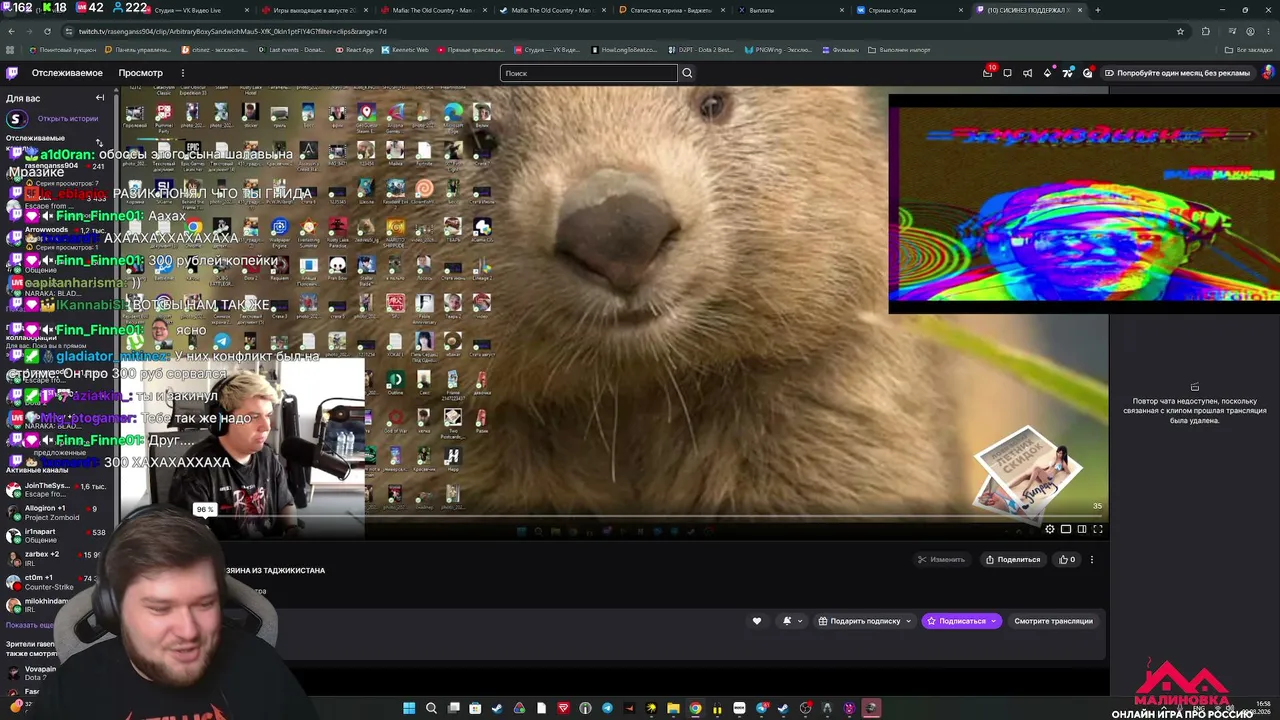The width and height of the screenshot is (1280, 720).
Task: Open Chrome from the taskbar
Action: [x=695, y=708]
